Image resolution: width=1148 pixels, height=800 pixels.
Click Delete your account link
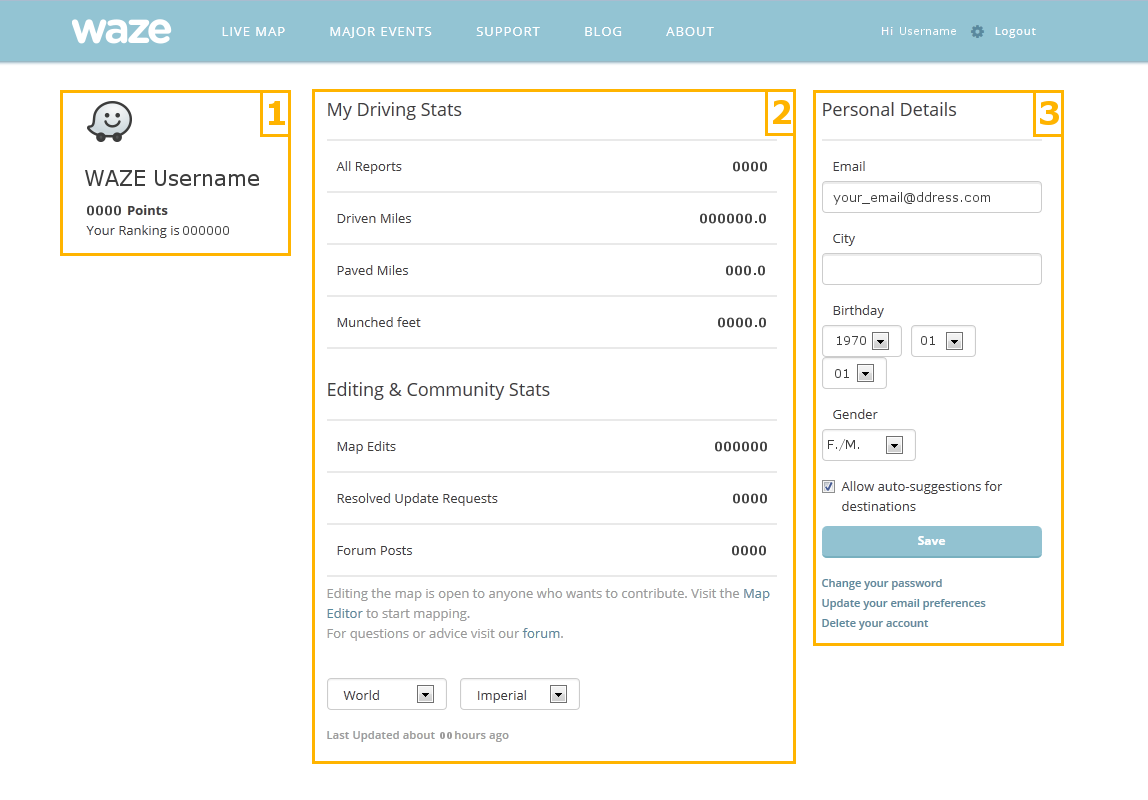874,623
